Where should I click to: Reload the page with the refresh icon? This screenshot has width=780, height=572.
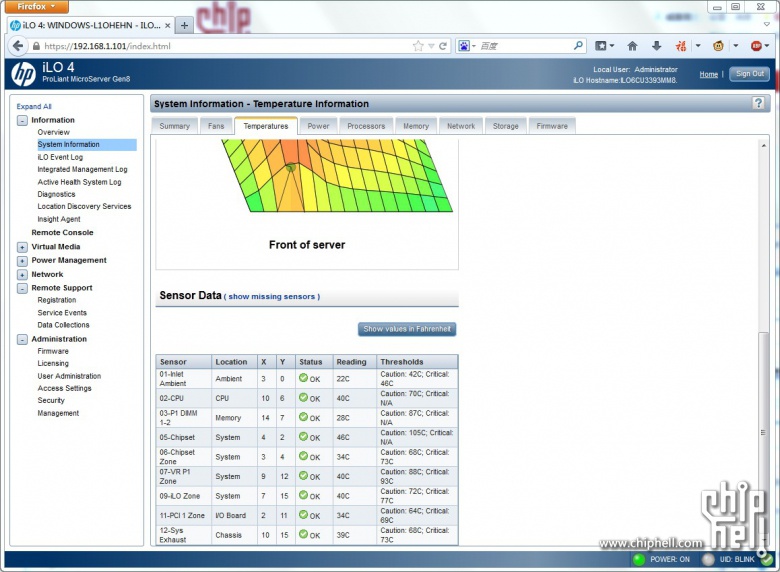(442, 46)
